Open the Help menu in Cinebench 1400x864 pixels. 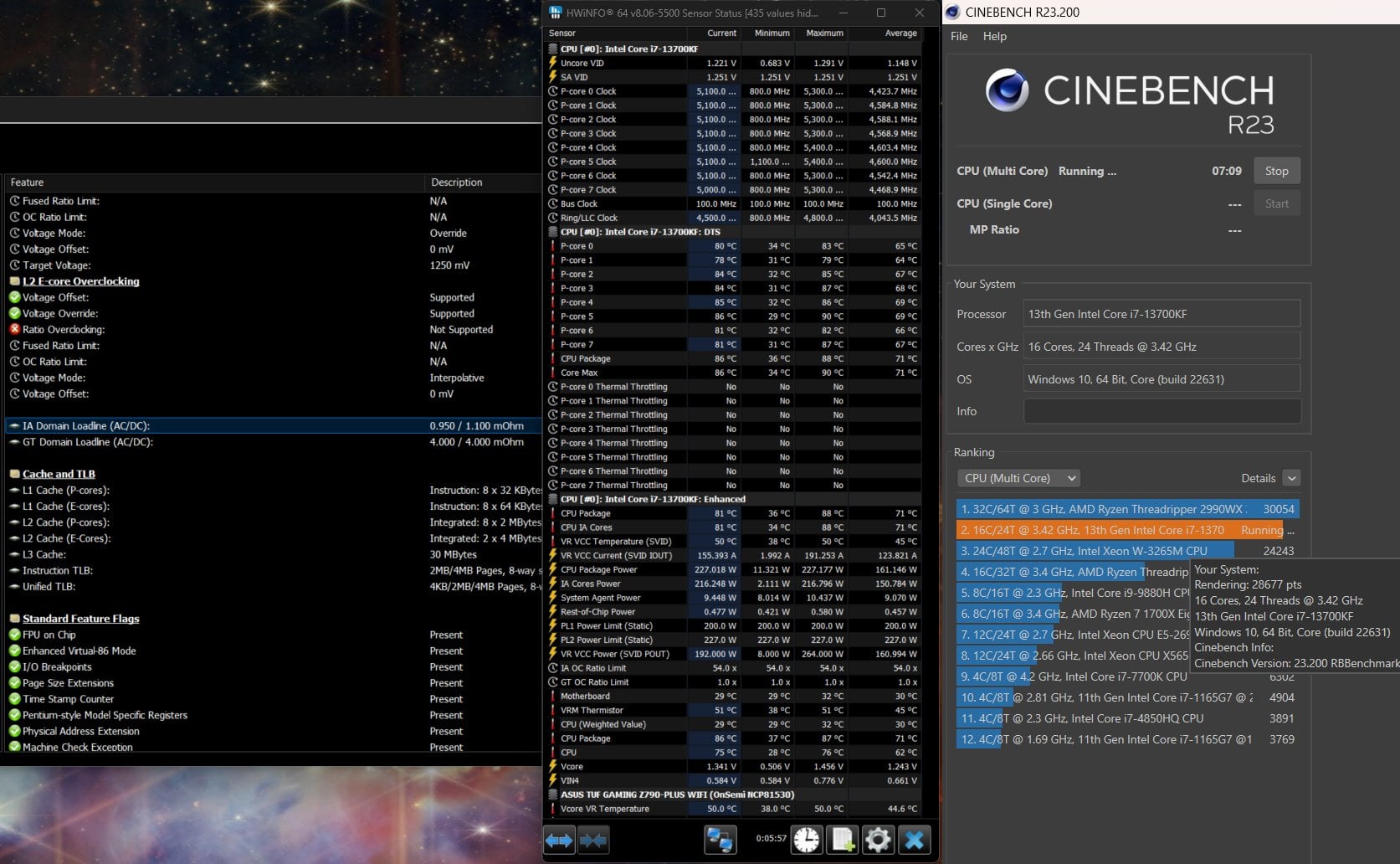pos(995,36)
